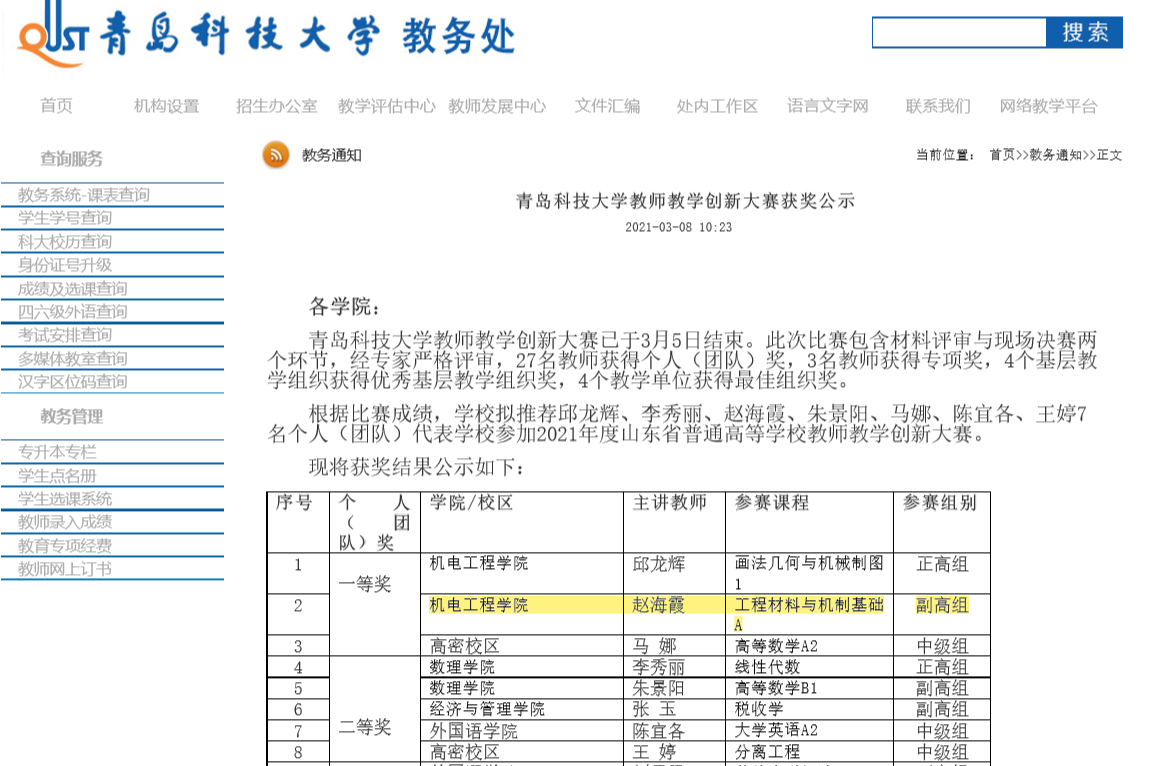Click the teacher cell 陈宜各
Viewport: 1152px width, 766px height.
click(658, 731)
